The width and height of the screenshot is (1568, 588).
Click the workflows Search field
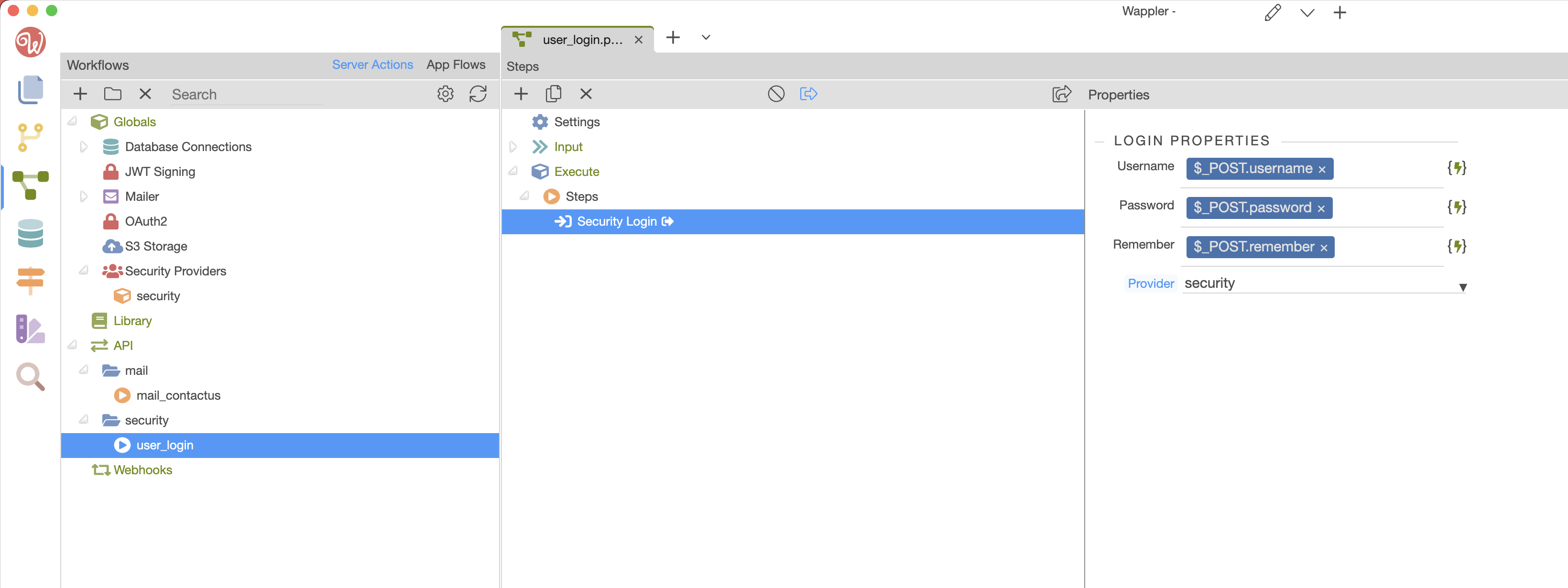(246, 94)
